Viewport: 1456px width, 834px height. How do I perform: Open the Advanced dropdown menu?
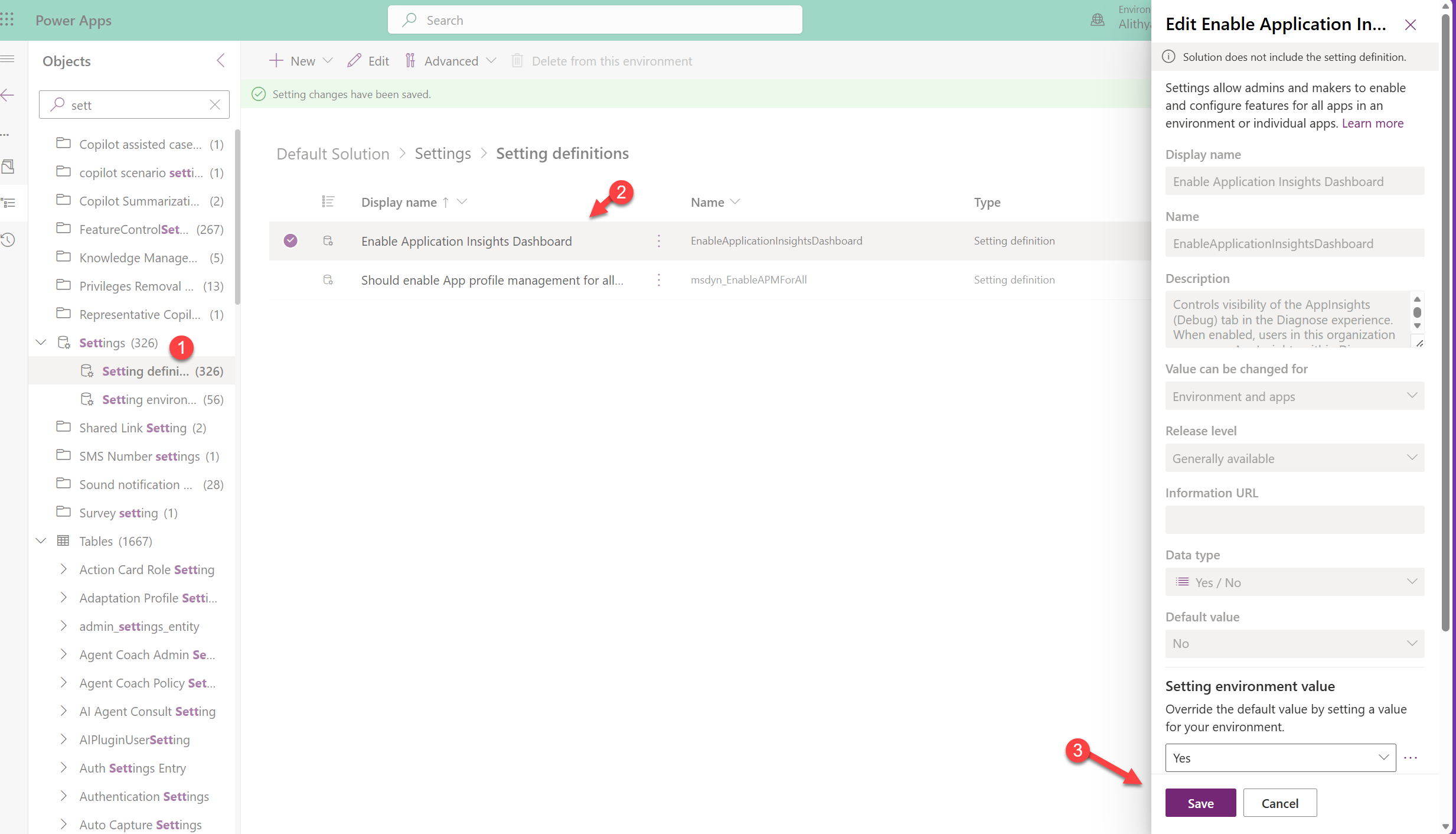(450, 61)
